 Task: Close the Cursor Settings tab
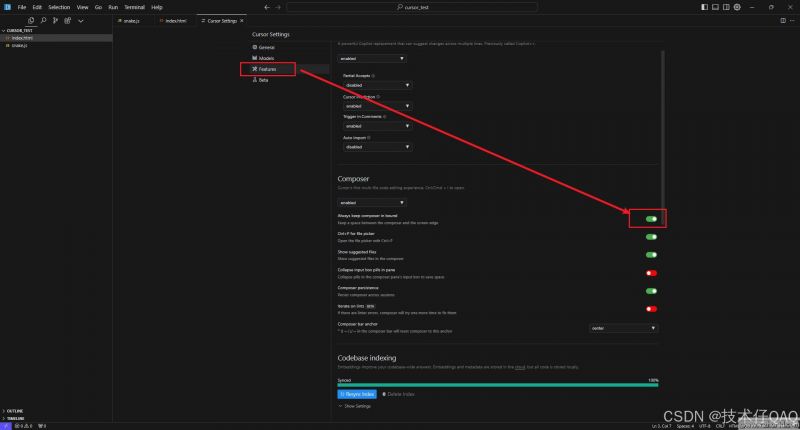point(242,21)
